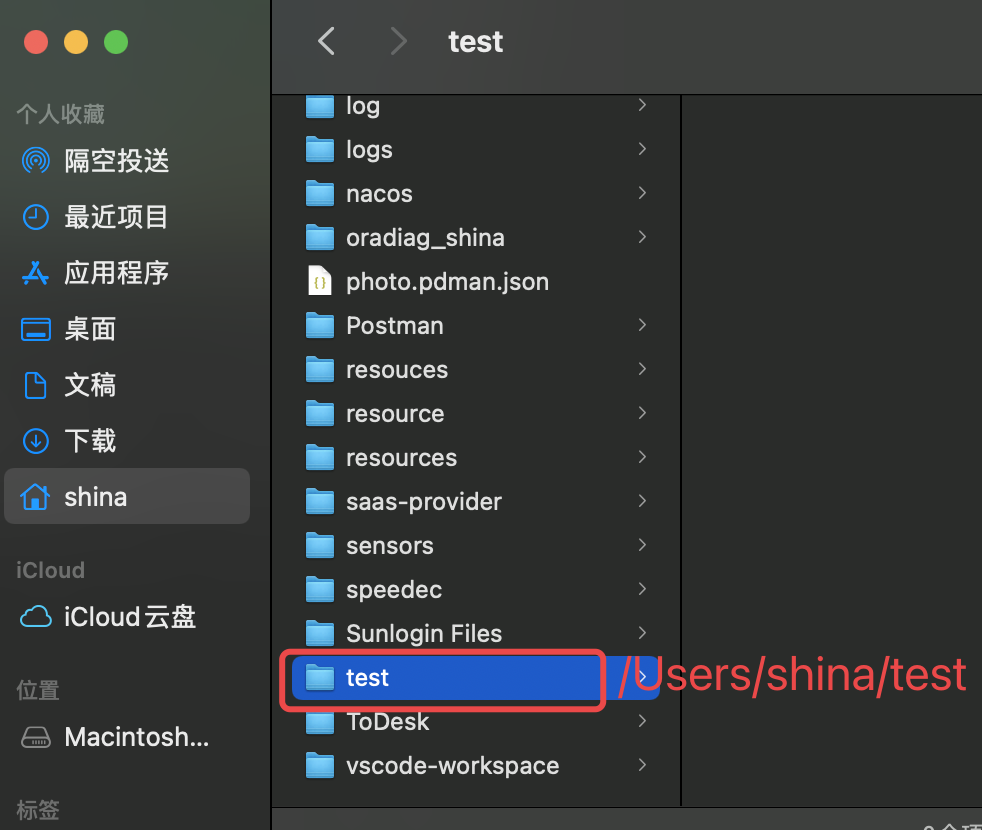Go forward with the right chevron
The image size is (982, 830).
point(398,42)
